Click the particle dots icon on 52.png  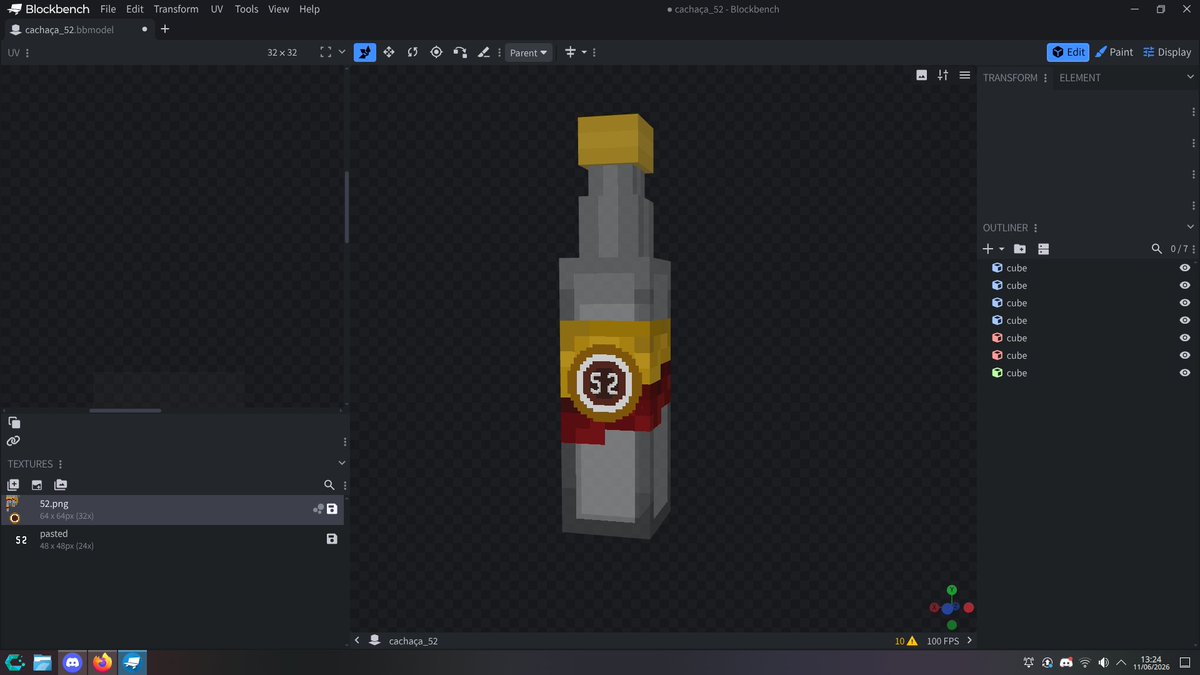click(318, 509)
